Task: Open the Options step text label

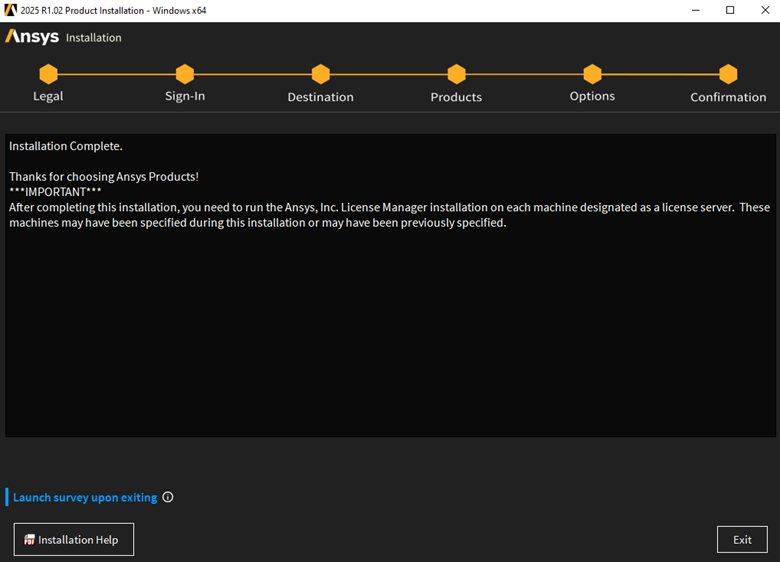Action: (592, 96)
